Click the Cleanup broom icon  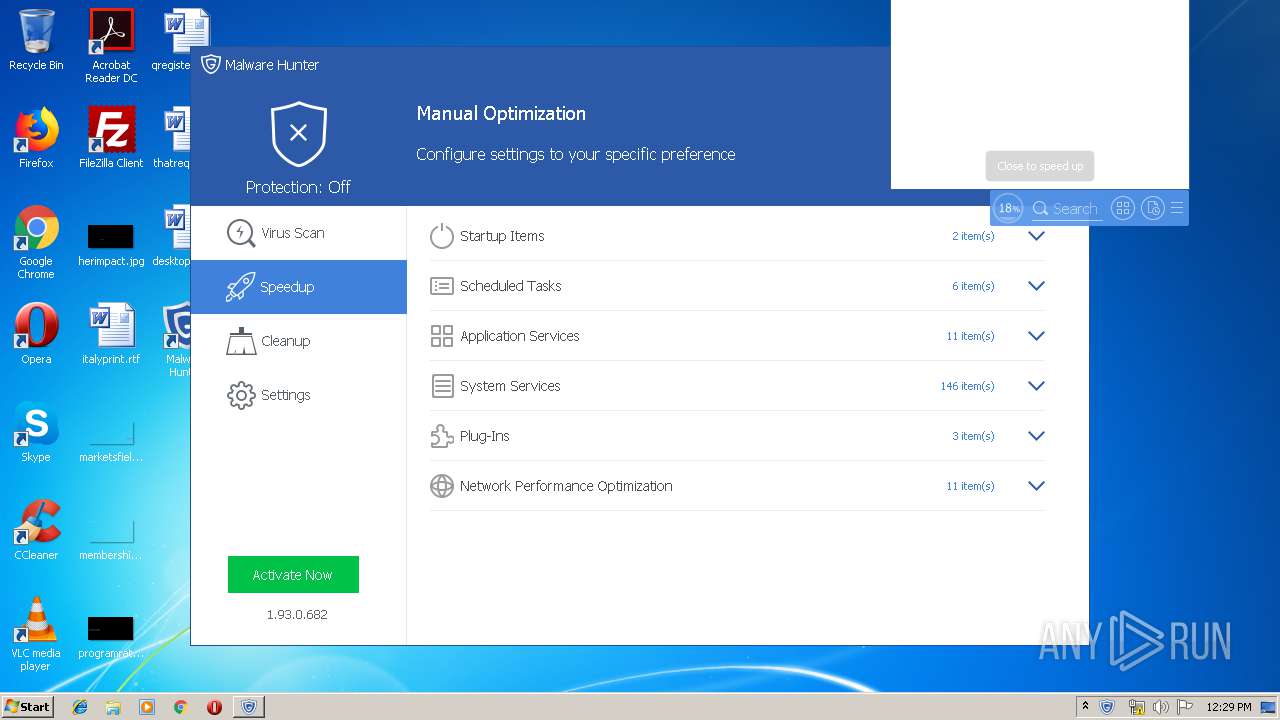pyautogui.click(x=240, y=341)
